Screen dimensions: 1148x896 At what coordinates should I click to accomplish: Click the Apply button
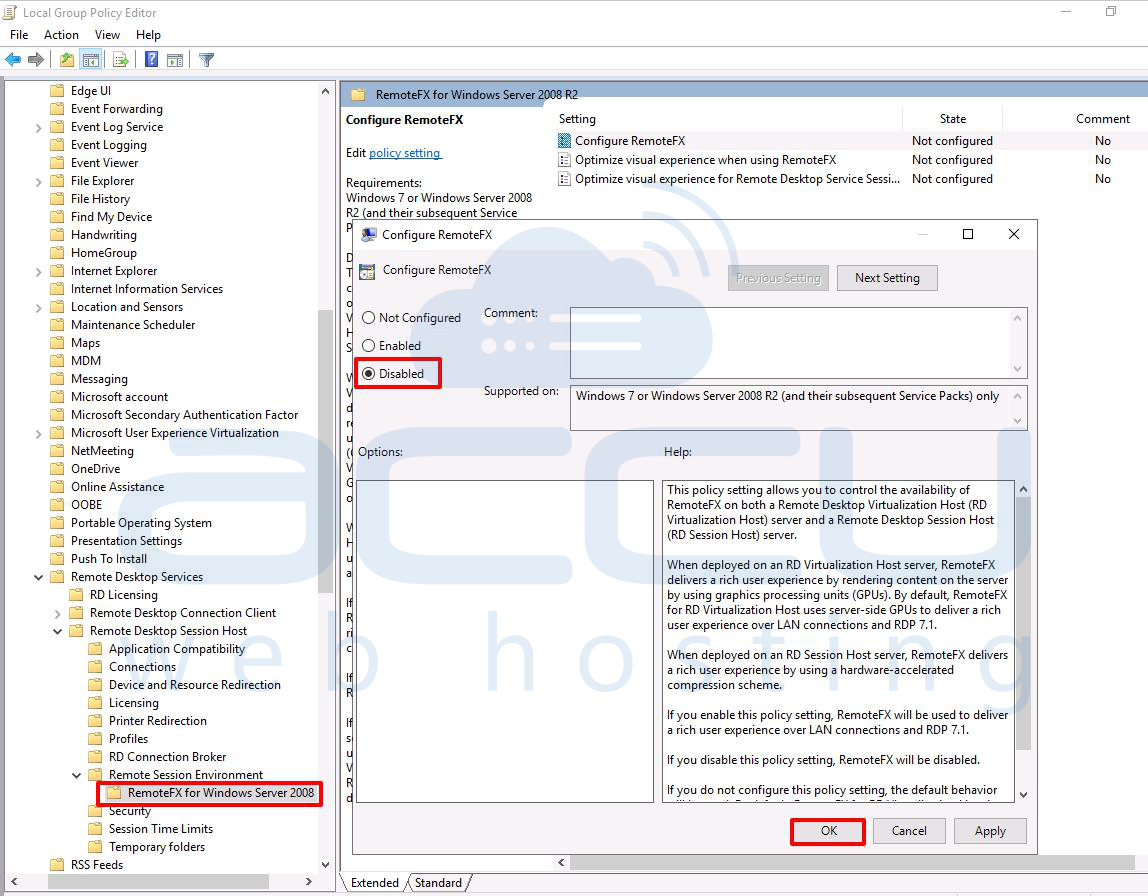[990, 831]
